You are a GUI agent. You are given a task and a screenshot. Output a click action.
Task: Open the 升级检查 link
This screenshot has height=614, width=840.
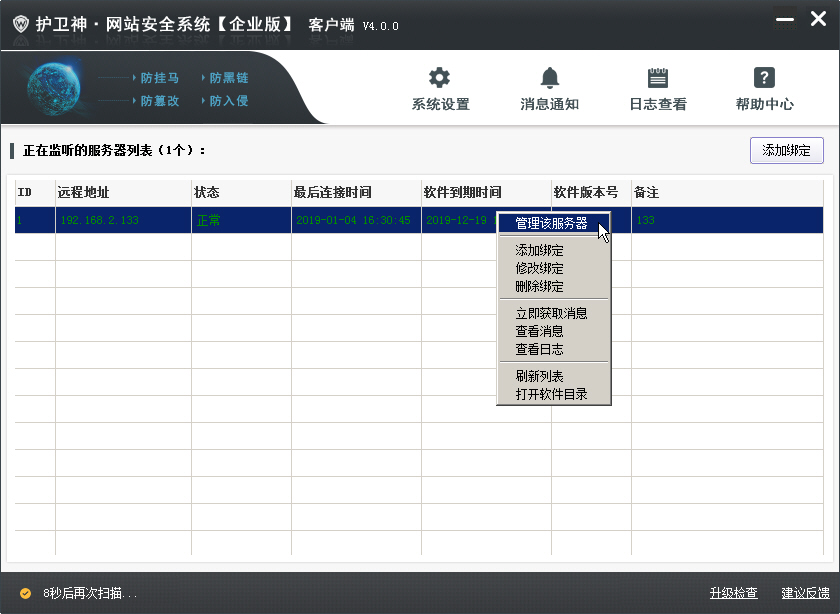click(733, 593)
